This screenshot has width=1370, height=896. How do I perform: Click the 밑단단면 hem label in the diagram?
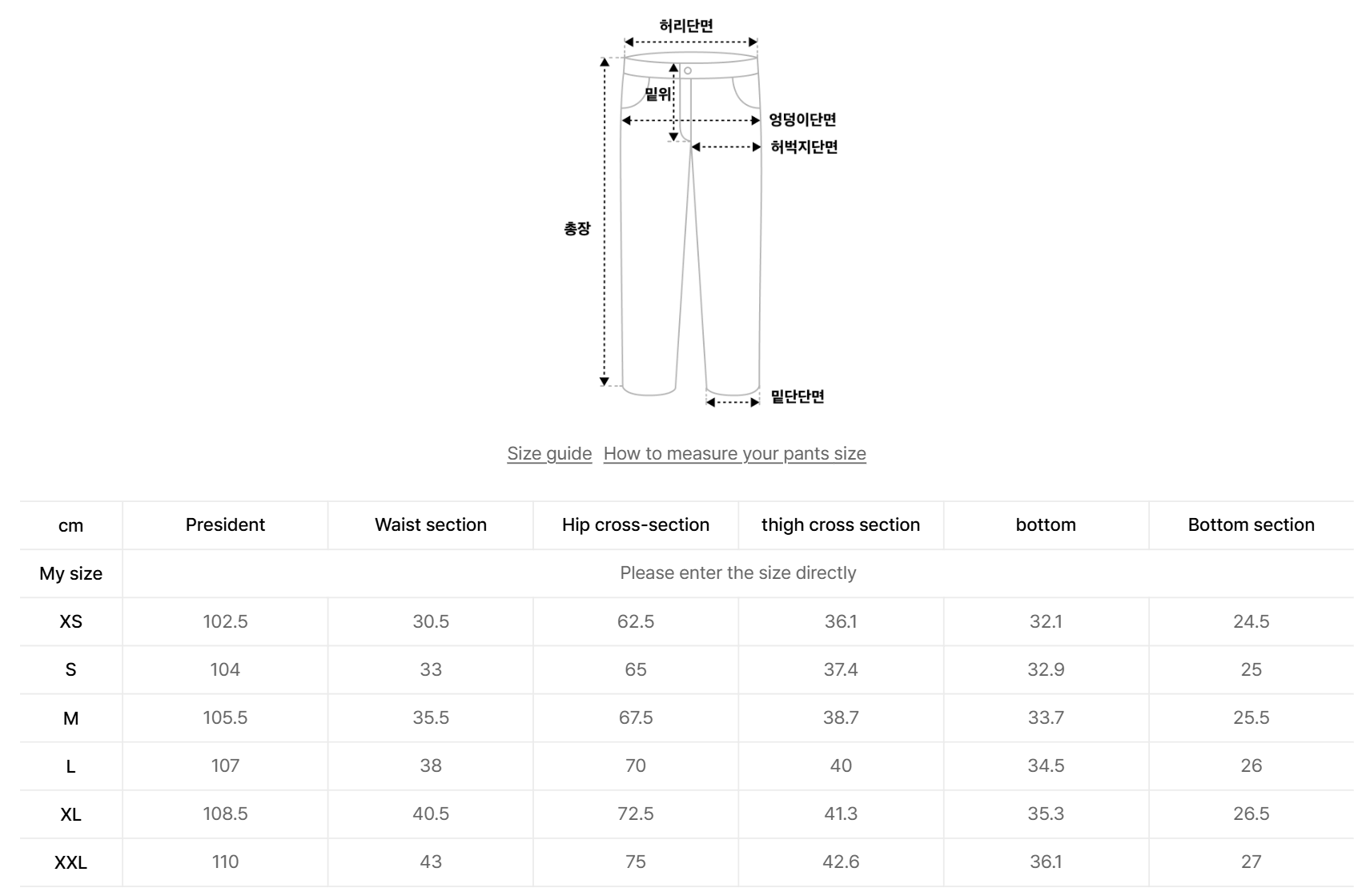pyautogui.click(x=797, y=396)
